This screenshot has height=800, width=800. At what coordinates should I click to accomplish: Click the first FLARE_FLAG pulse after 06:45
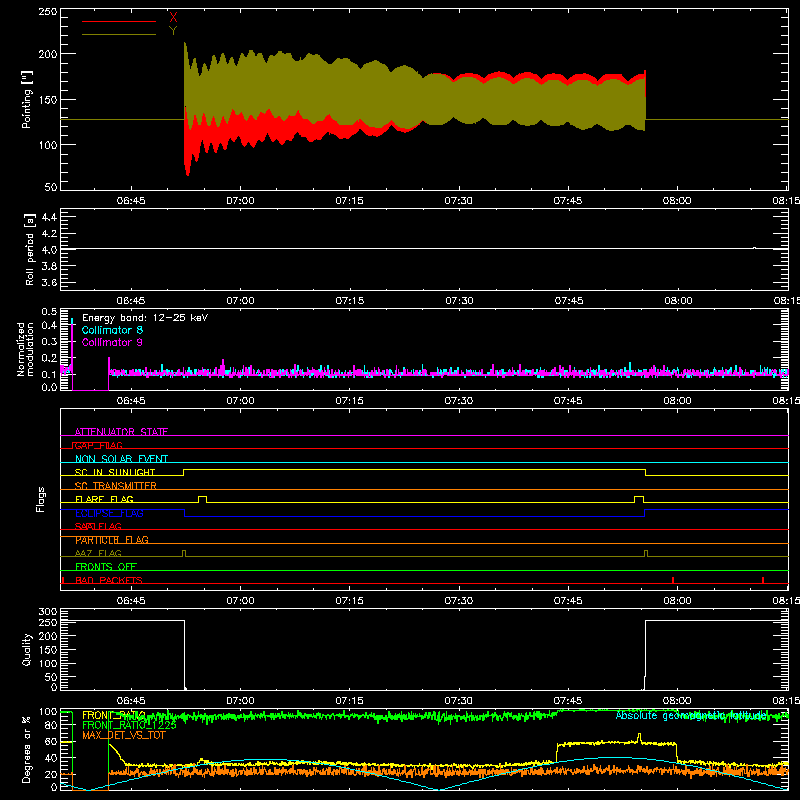tap(203, 499)
